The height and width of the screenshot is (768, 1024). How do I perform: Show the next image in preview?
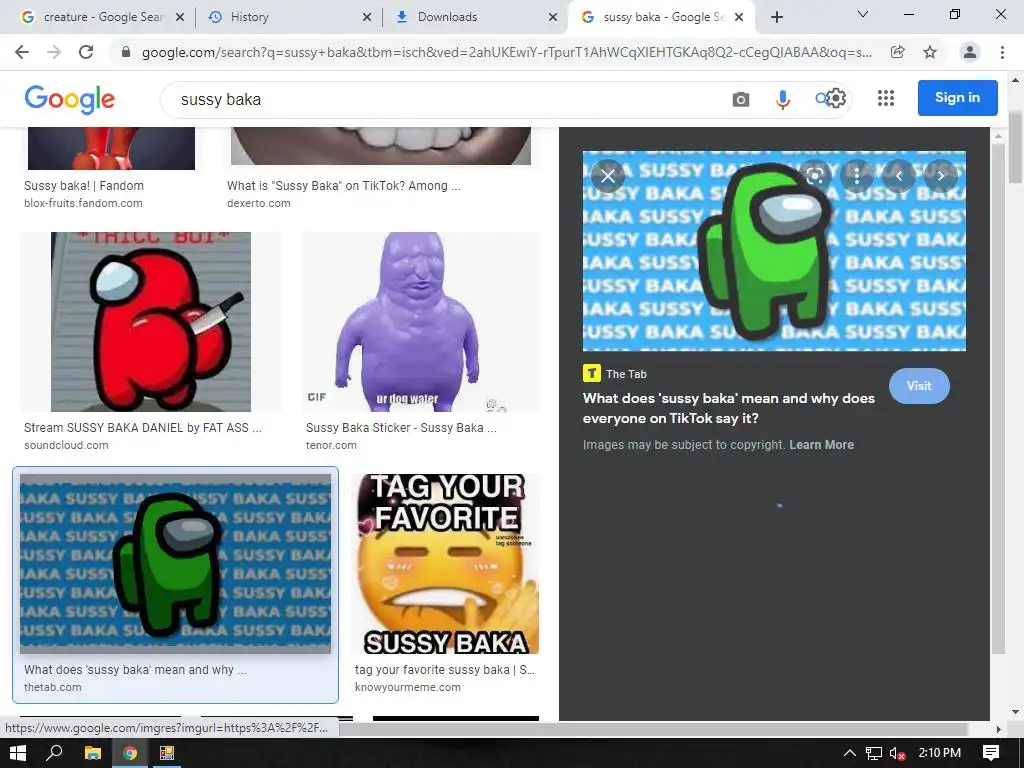[x=940, y=176]
